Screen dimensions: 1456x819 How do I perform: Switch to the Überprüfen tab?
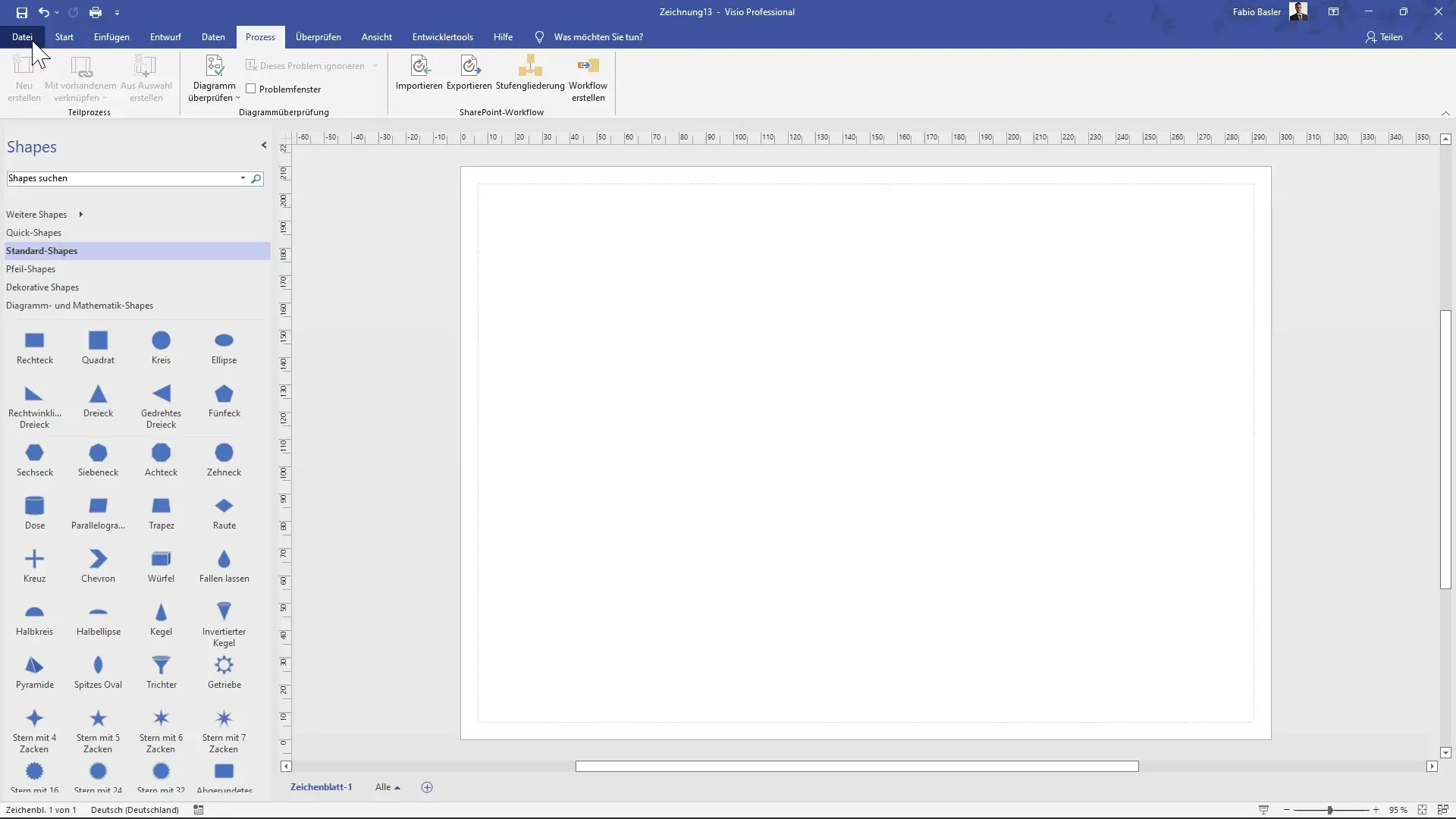(318, 37)
